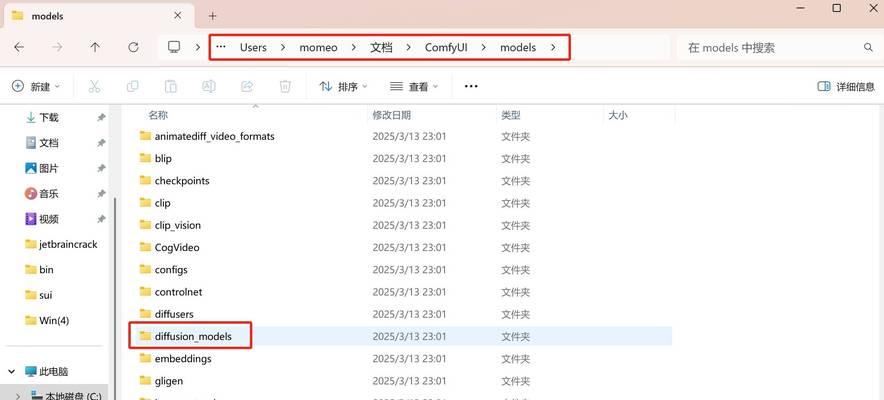Click the Cut scissors icon
884x400 pixels.
click(x=94, y=86)
